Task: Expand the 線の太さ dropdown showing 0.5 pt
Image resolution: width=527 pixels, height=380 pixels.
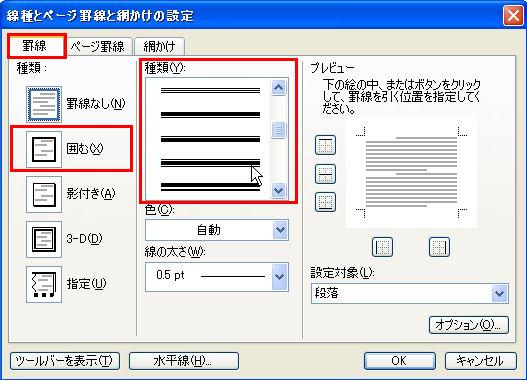Action: click(x=217, y=277)
